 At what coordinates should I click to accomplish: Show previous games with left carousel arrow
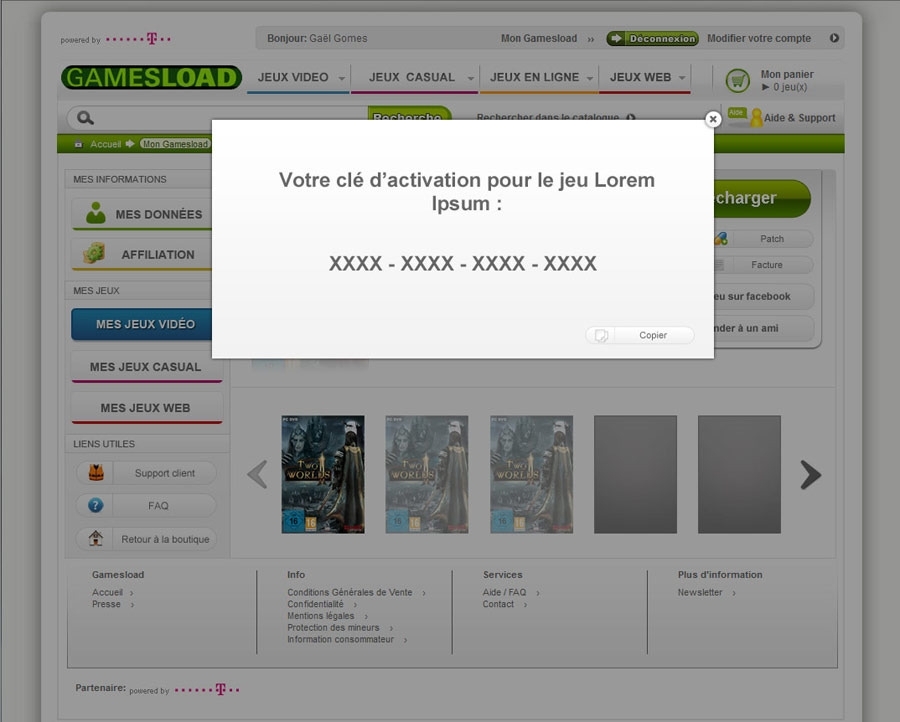[x=257, y=474]
